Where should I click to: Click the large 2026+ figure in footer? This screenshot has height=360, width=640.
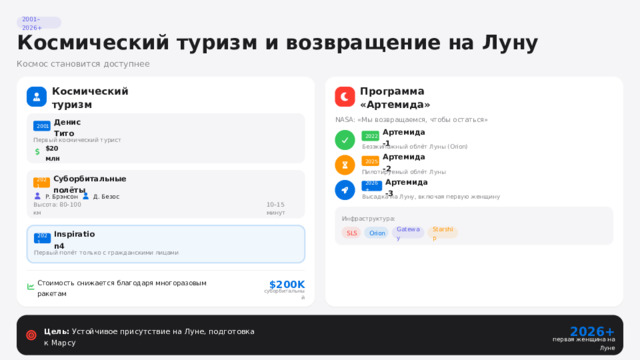(x=592, y=331)
